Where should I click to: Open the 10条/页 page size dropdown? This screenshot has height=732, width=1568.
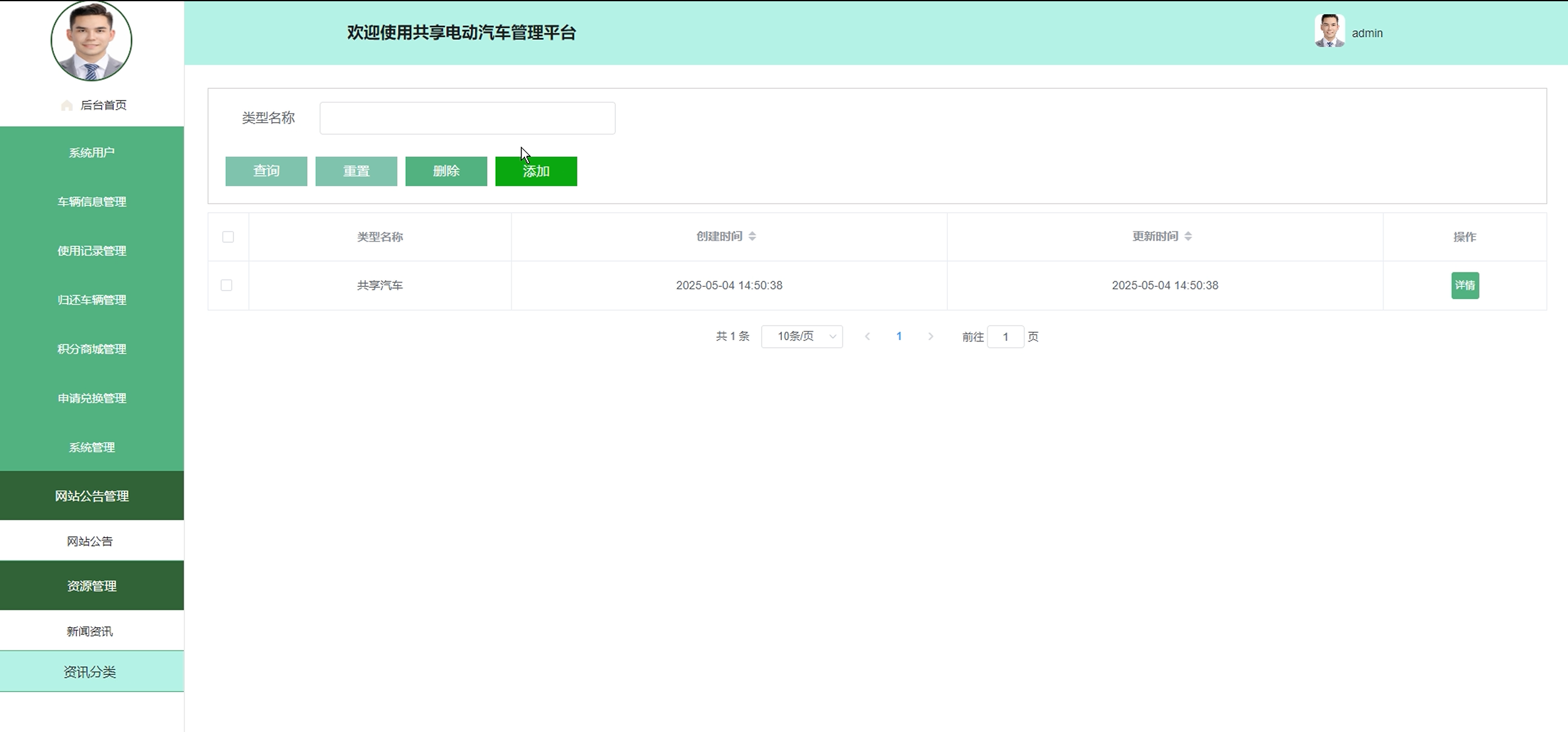[801, 337]
